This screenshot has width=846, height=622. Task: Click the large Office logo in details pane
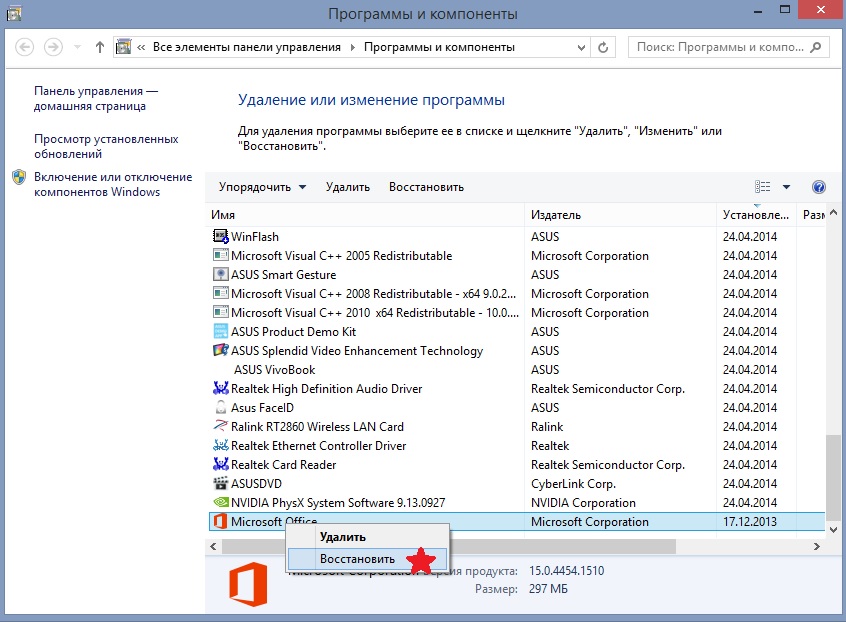pyautogui.click(x=248, y=584)
